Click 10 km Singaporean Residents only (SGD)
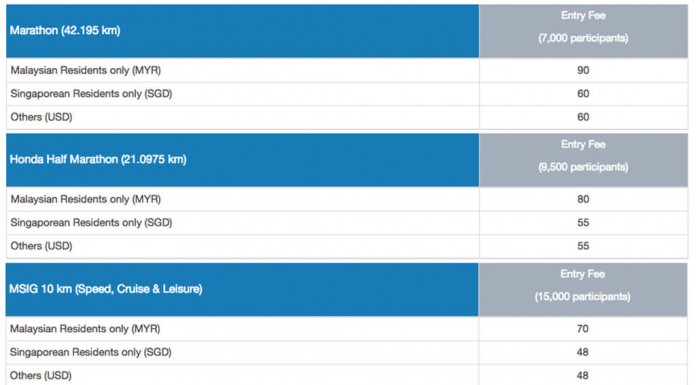The width and height of the screenshot is (696, 385). coord(91,352)
